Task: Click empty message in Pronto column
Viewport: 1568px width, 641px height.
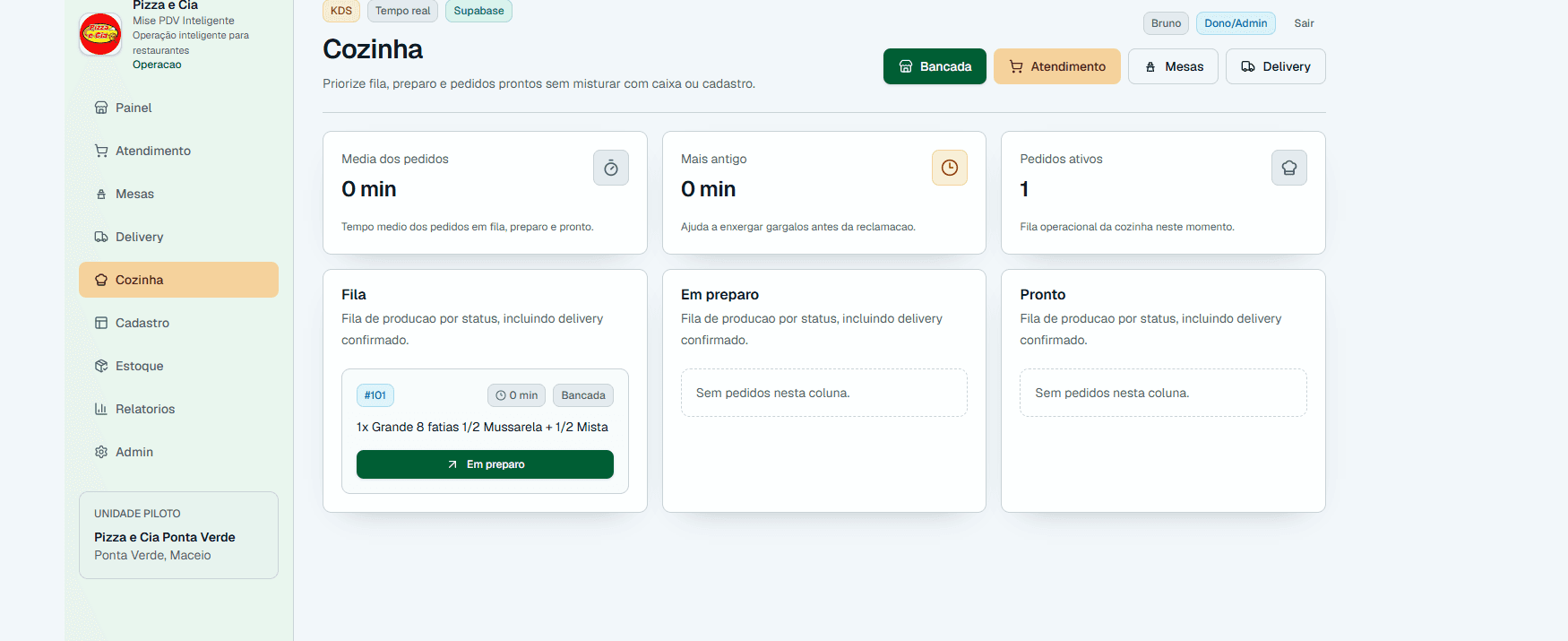Action: click(x=1163, y=393)
